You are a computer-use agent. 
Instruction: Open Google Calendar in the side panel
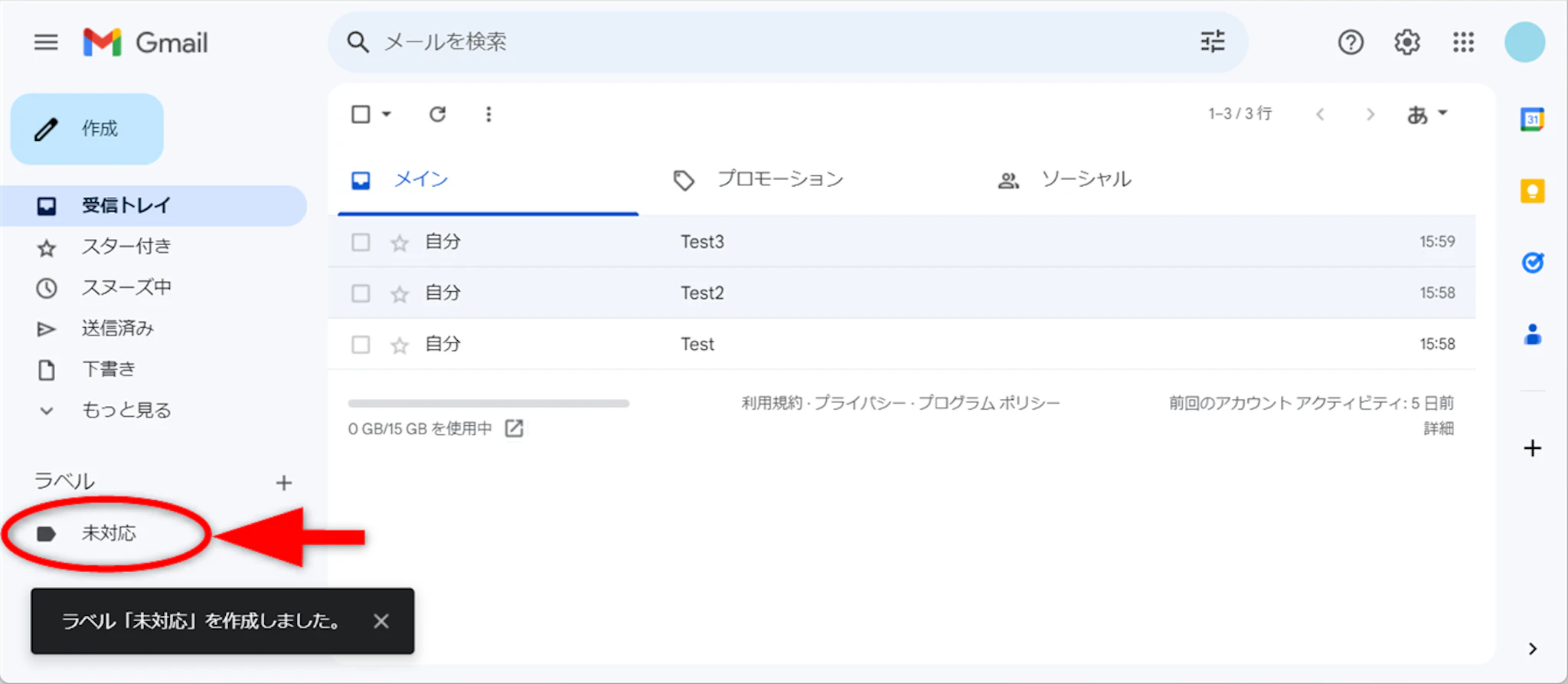click(x=1532, y=119)
